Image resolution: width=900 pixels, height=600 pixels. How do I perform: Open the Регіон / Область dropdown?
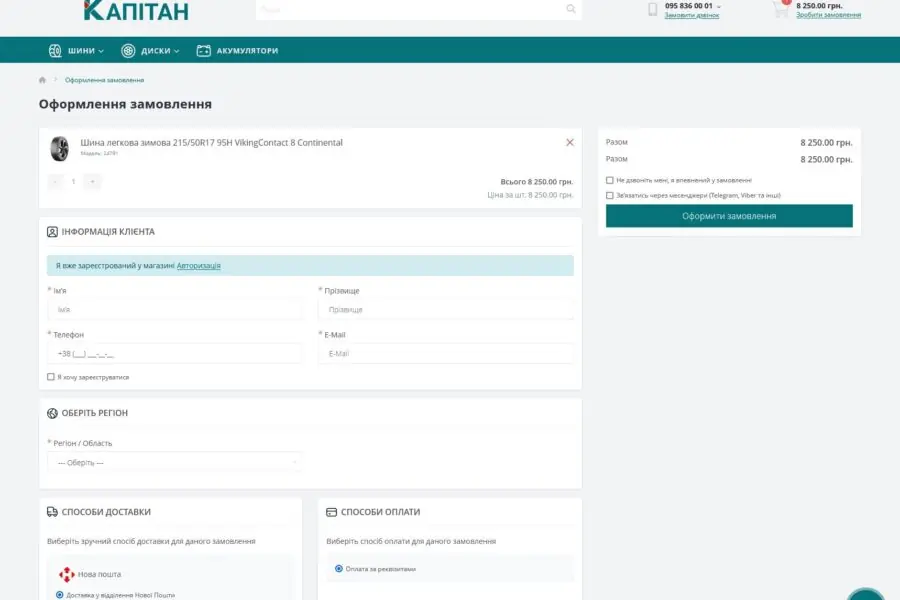175,462
